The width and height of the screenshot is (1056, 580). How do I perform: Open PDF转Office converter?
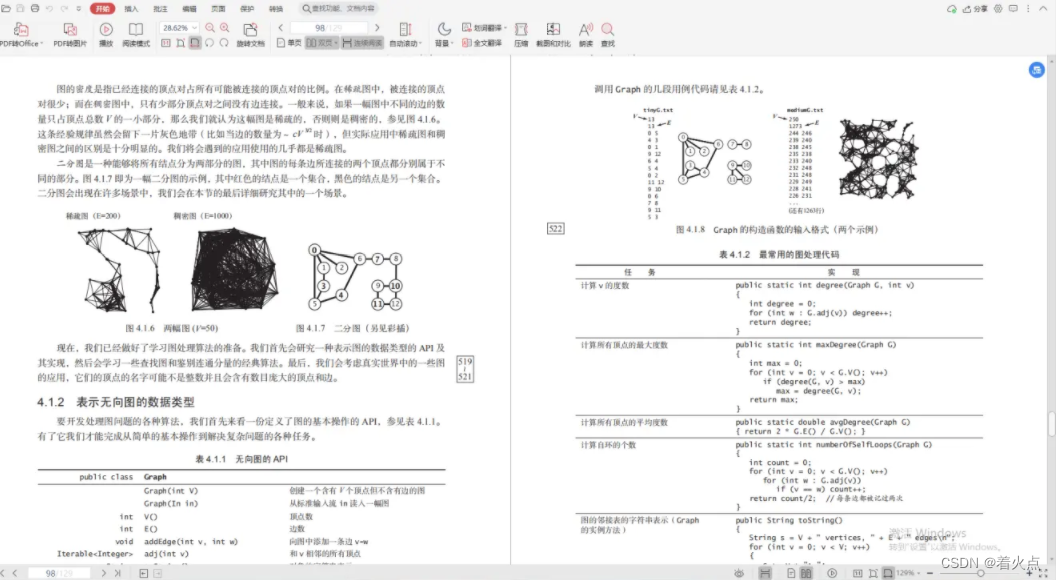tap(21, 35)
